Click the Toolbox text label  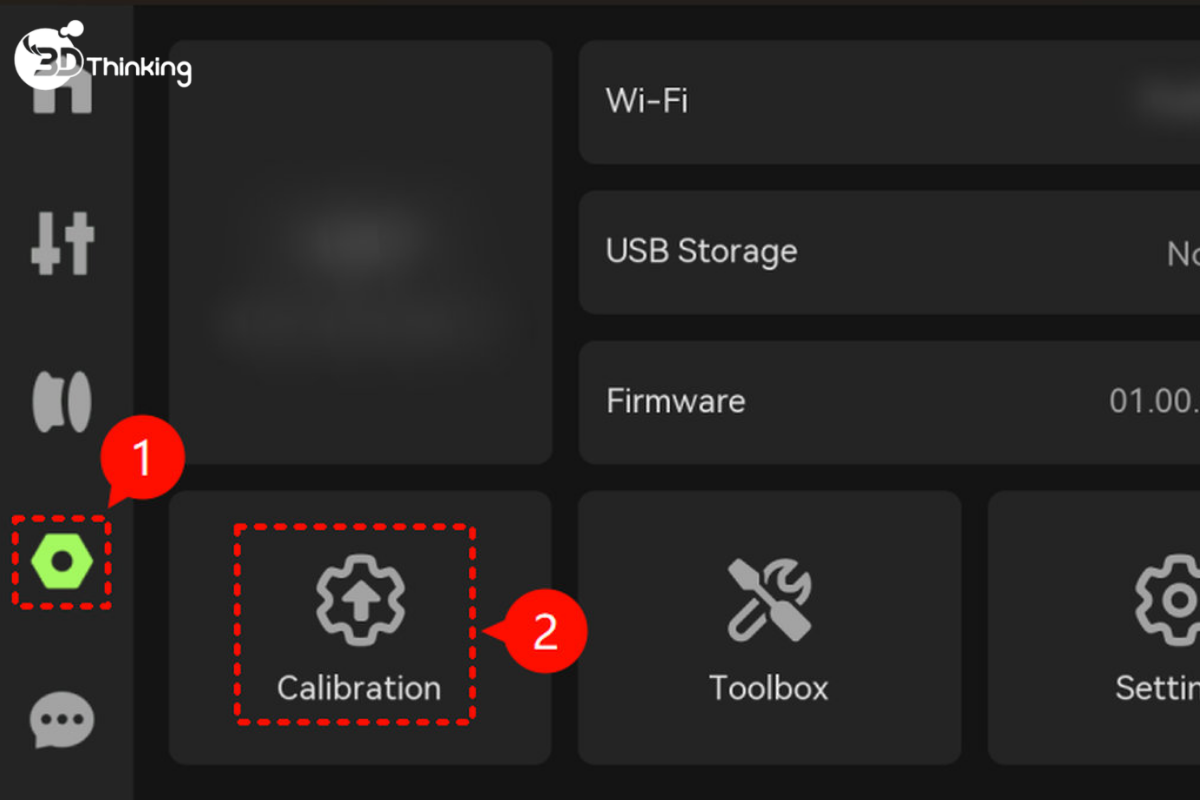769,688
